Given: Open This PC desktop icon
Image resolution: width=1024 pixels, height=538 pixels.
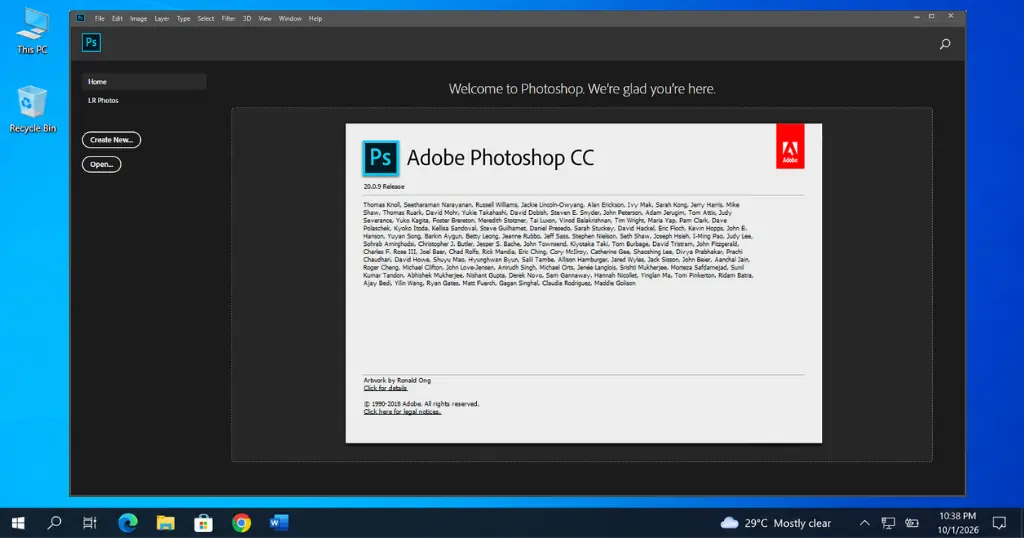Looking at the screenshot, I should pos(32,31).
